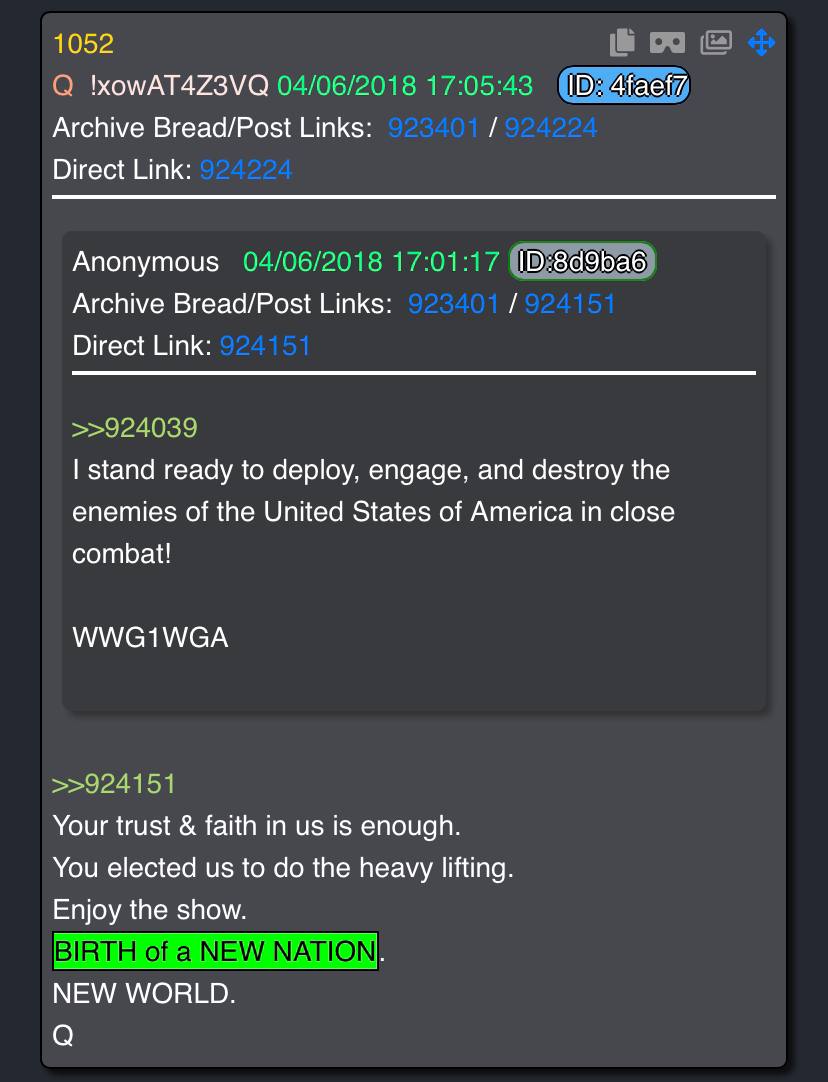Open quoted archive post link 924151

pyautogui.click(x=570, y=304)
